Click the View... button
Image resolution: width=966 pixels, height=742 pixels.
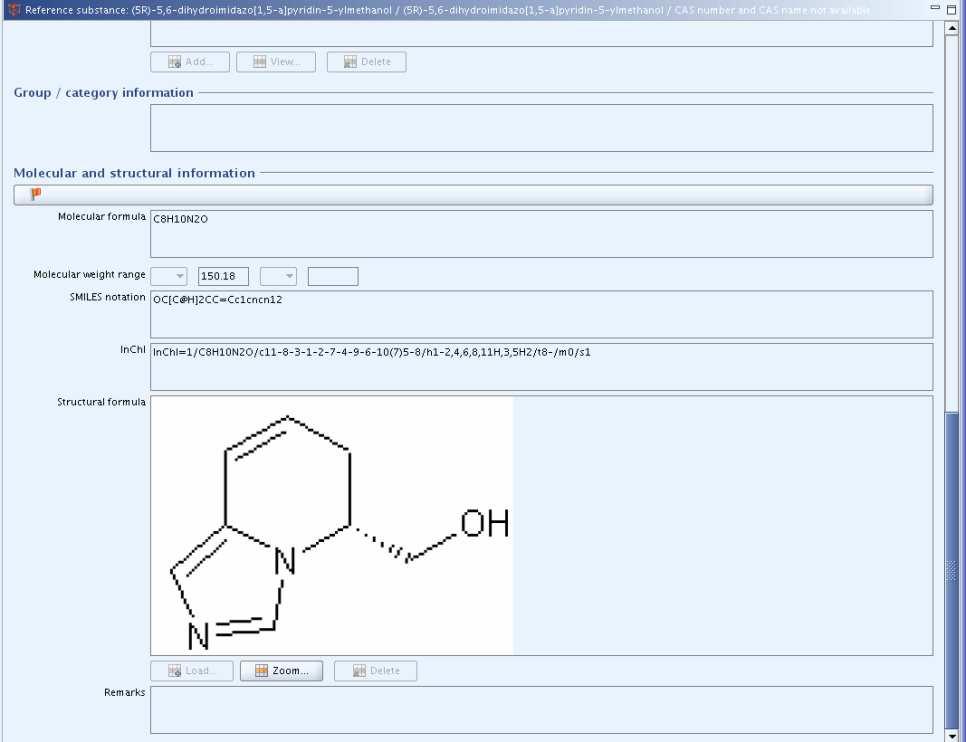276,62
